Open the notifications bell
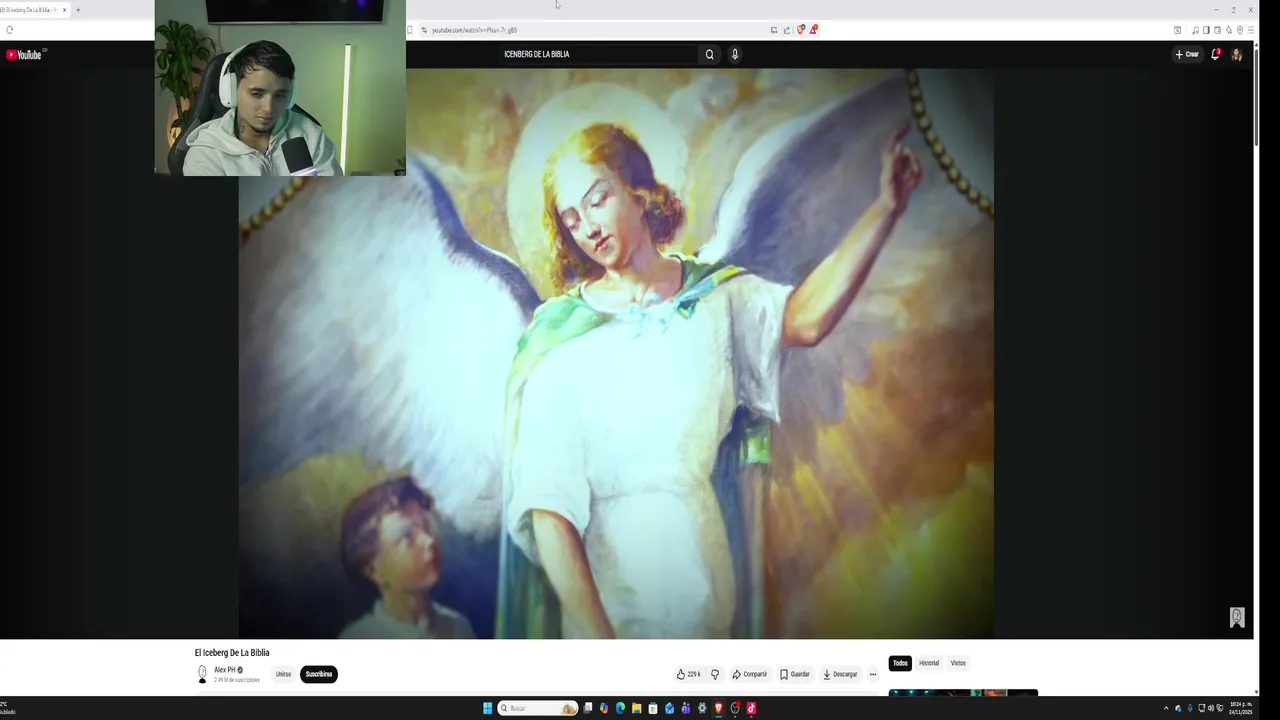 coord(1216,55)
